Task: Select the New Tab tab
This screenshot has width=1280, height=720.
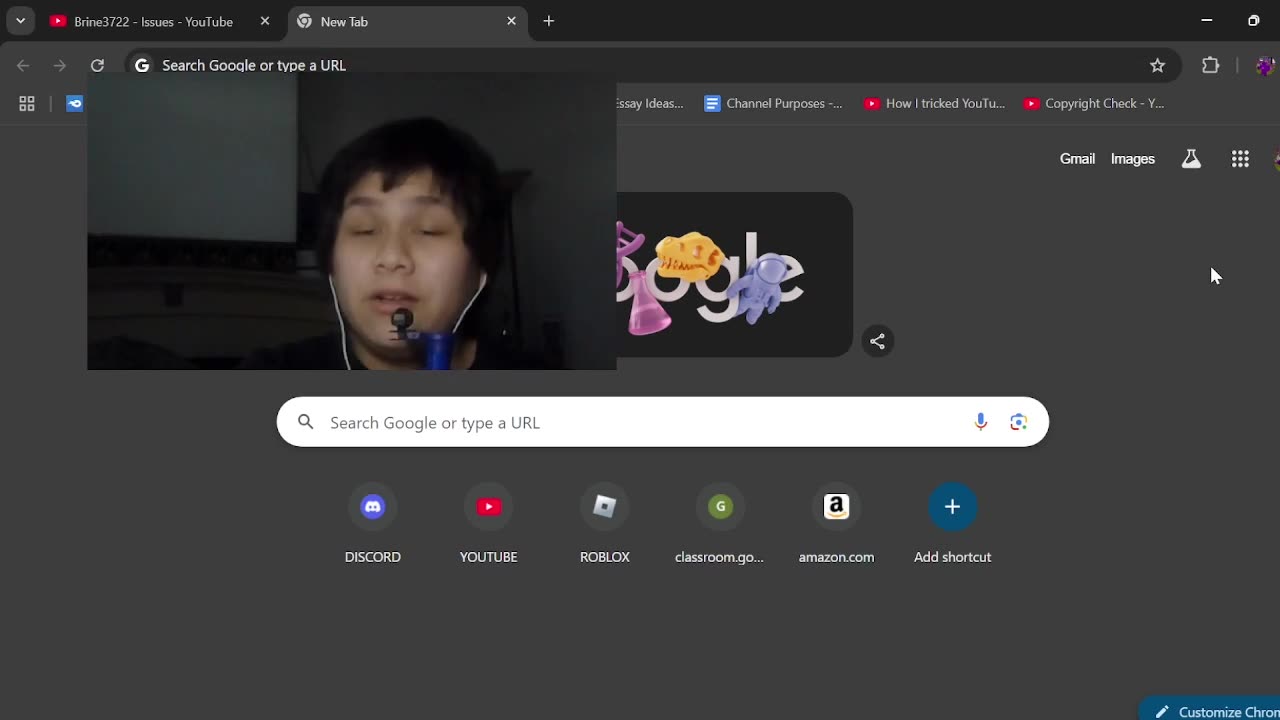Action: click(x=408, y=21)
